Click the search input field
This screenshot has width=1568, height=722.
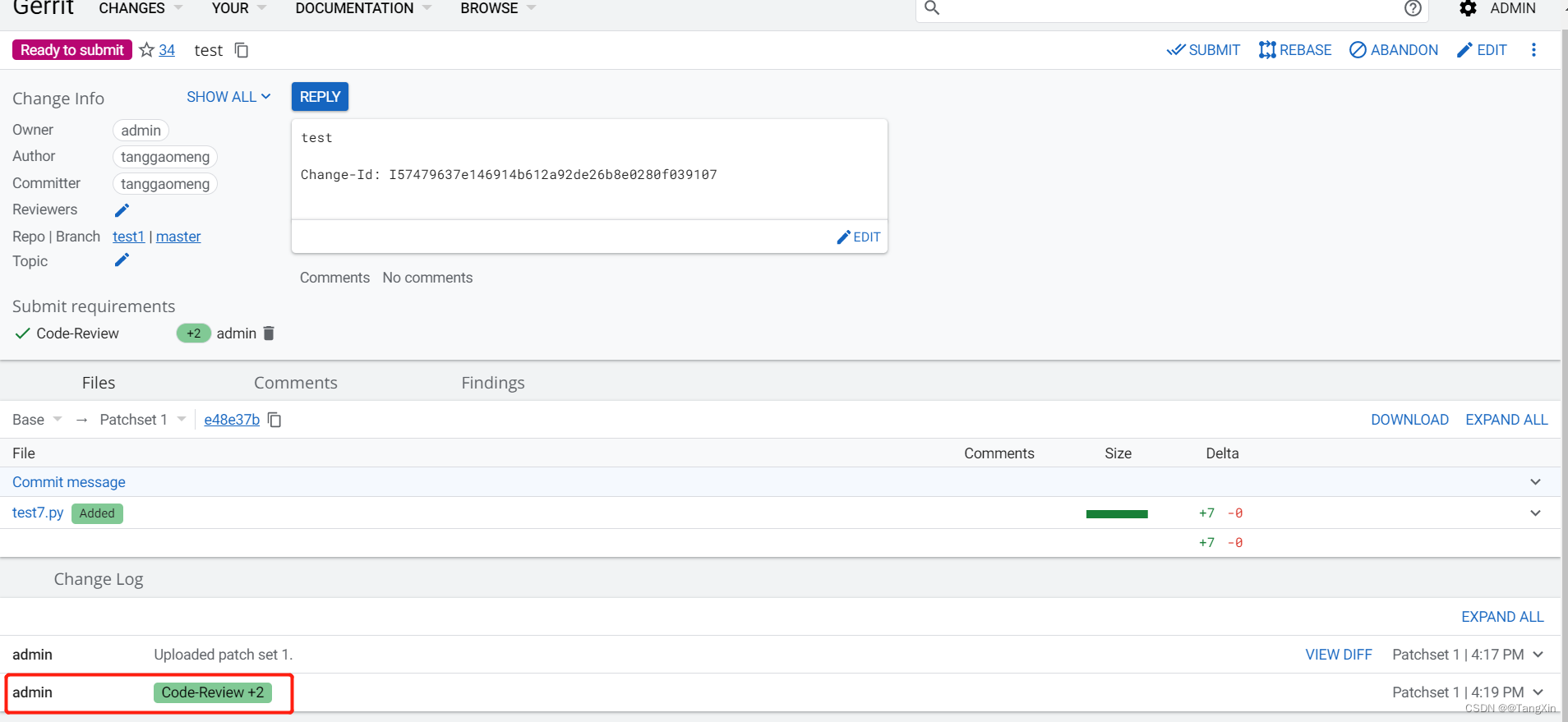[1172, 8]
